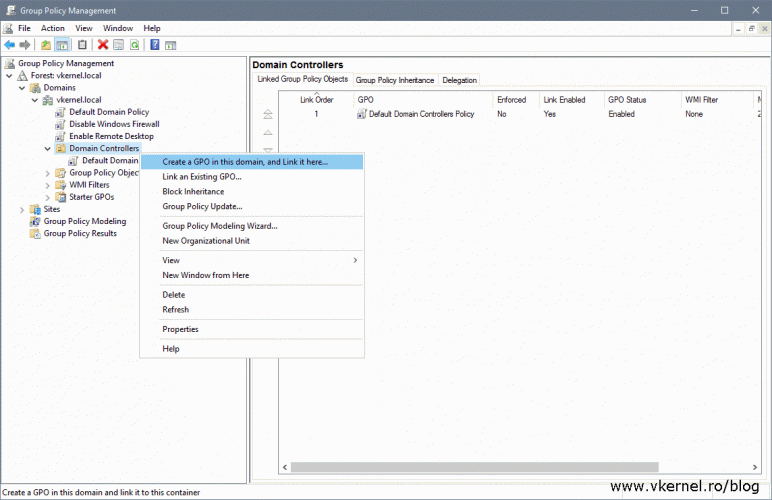Viewport: 772px width, 500px height.
Task: Click the Group Policy Modeling icon
Action: coord(35,221)
